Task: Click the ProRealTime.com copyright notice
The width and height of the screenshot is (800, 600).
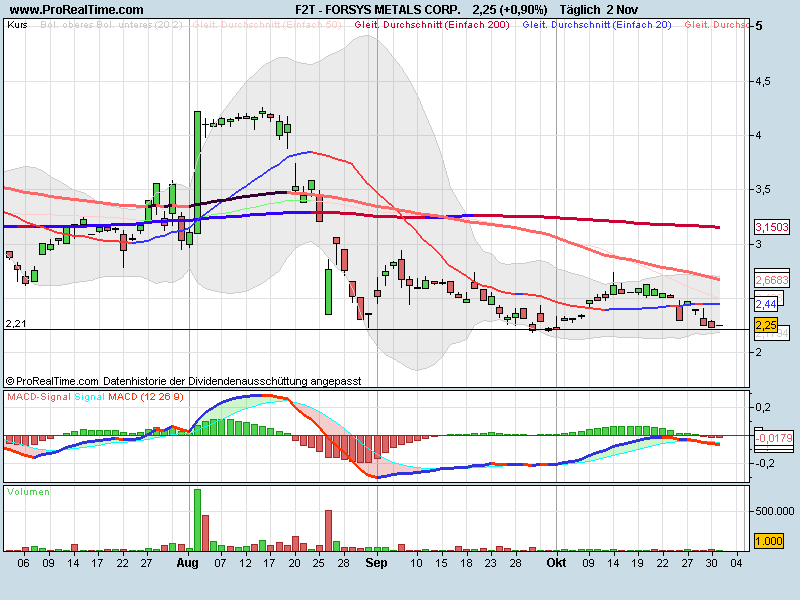Action: pyautogui.click(x=183, y=381)
